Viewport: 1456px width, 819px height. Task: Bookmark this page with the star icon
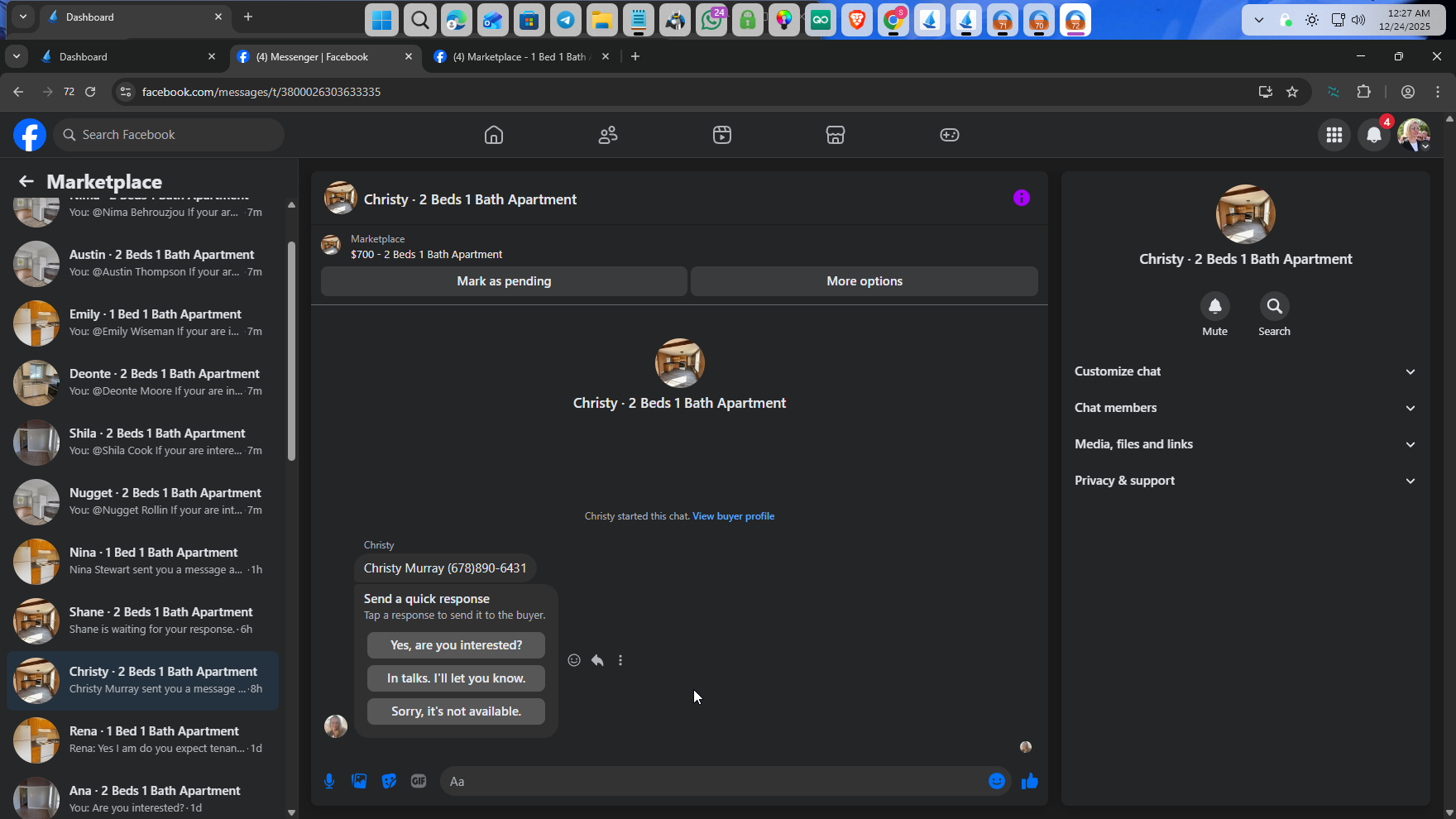pos(1292,92)
